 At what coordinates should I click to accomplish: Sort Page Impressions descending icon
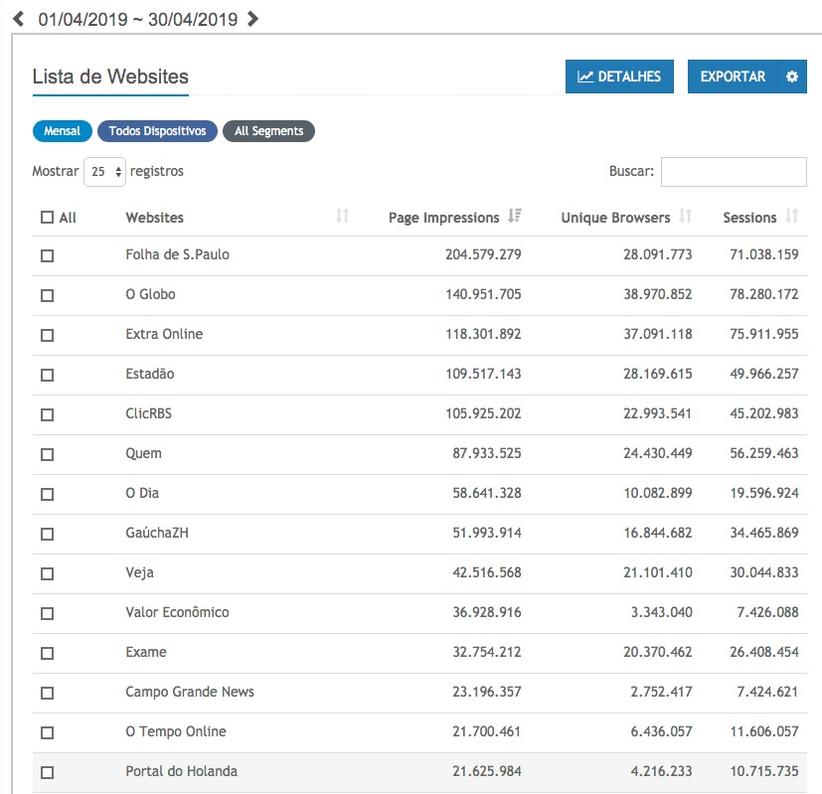(x=515, y=217)
